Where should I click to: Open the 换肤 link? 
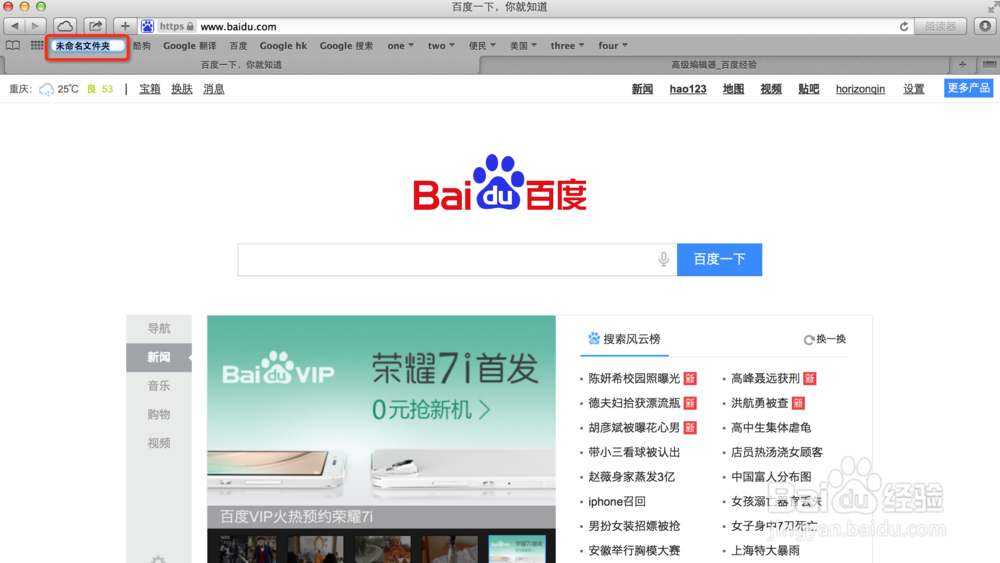click(182, 89)
